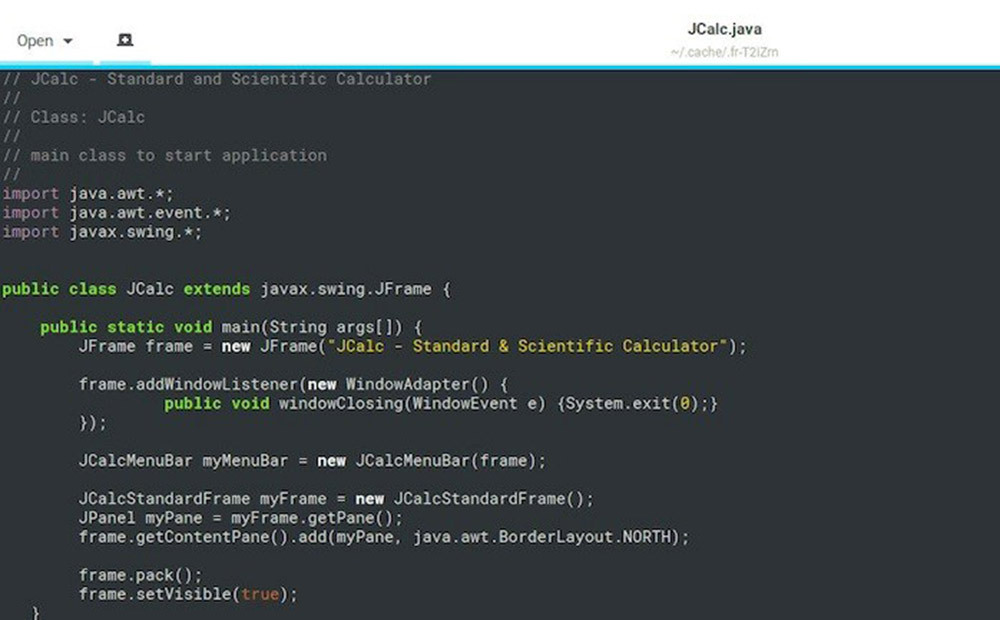Viewport: 1000px width, 620px height.
Task: Click the 'frame.pack();' statement
Action: 140,575
